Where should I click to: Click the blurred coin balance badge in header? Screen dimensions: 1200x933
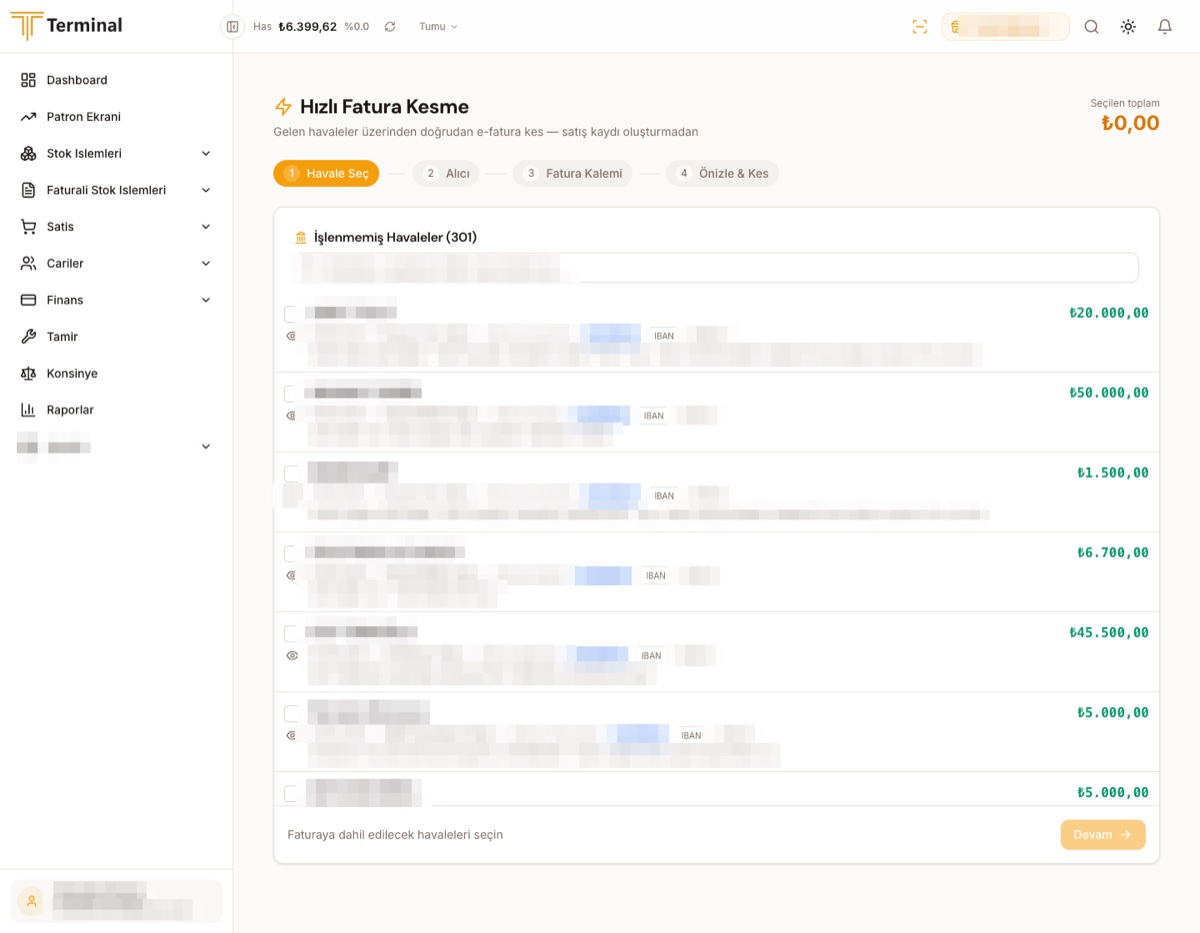(x=1005, y=27)
